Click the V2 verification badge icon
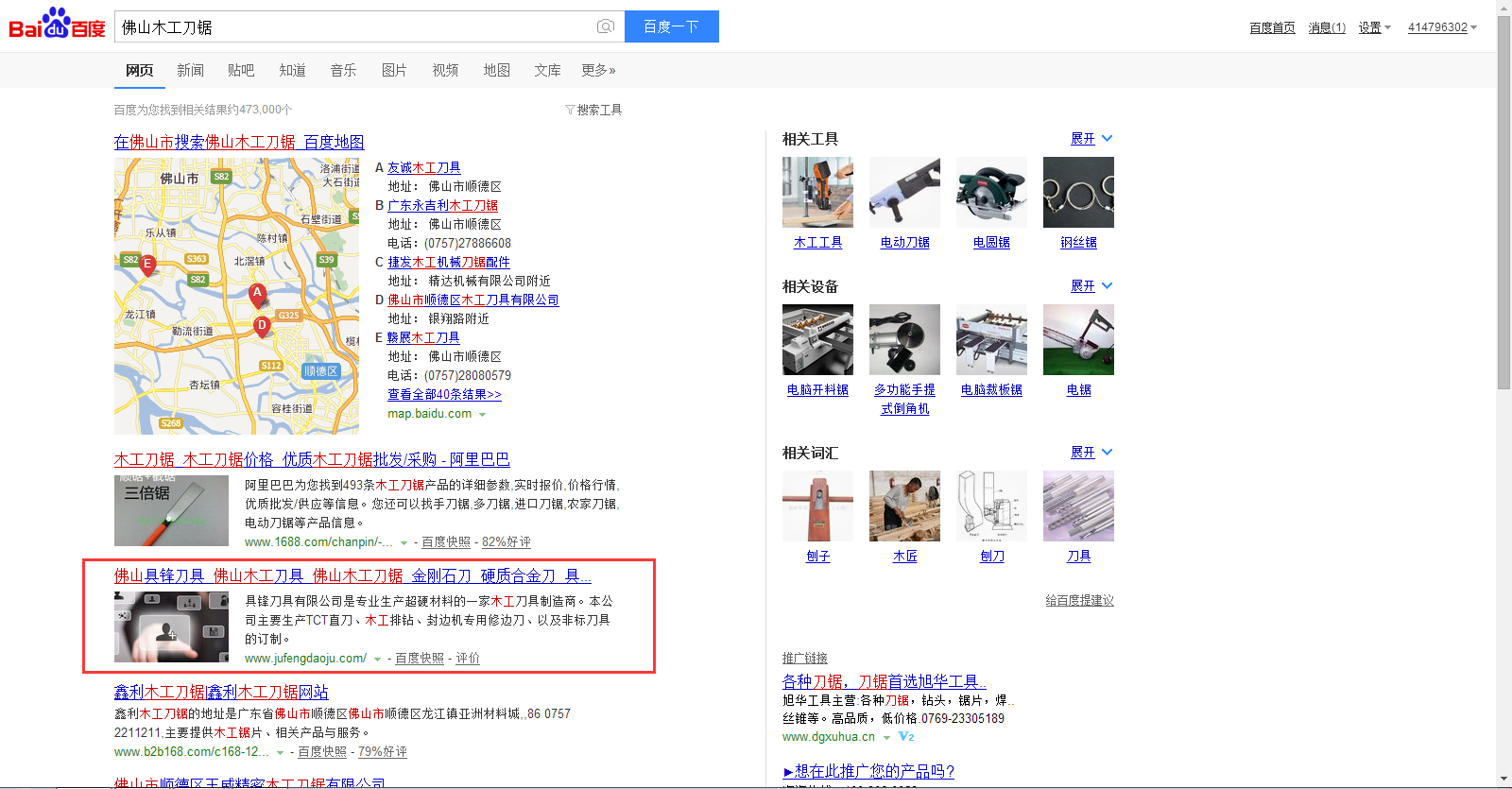Image resolution: width=1512 pixels, height=789 pixels. (x=906, y=737)
